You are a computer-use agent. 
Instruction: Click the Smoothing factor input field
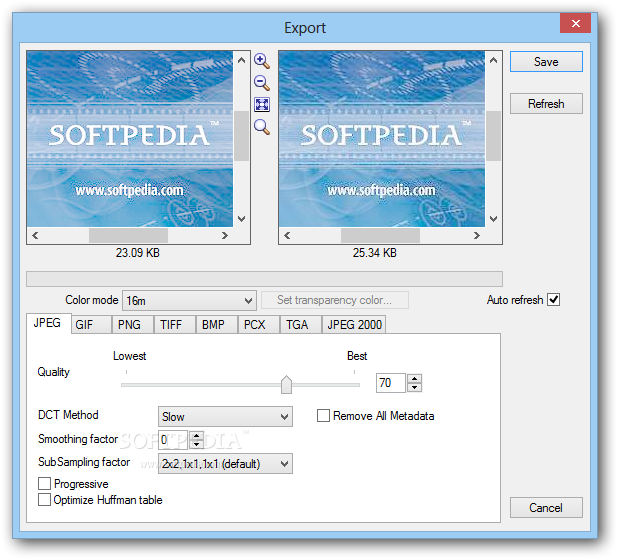(173, 440)
